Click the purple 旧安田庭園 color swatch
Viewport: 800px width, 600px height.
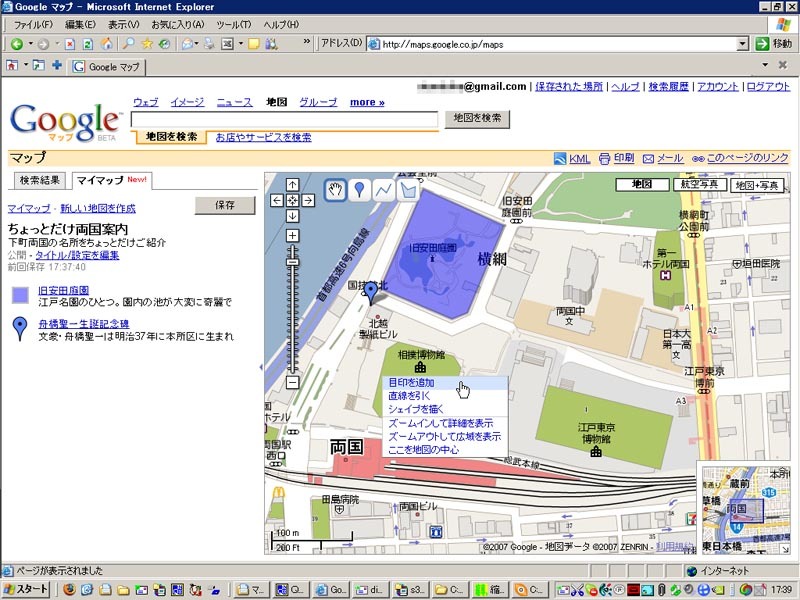[20, 295]
